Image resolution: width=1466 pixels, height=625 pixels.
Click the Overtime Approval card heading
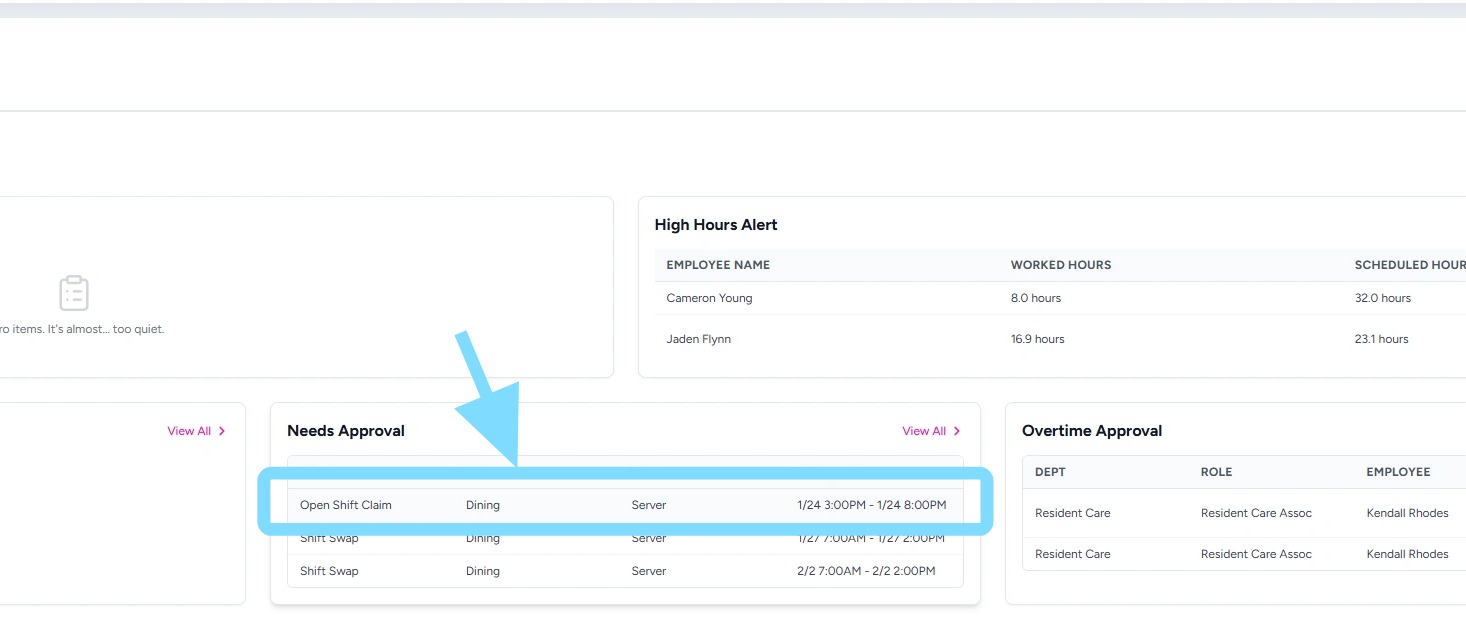point(1092,431)
